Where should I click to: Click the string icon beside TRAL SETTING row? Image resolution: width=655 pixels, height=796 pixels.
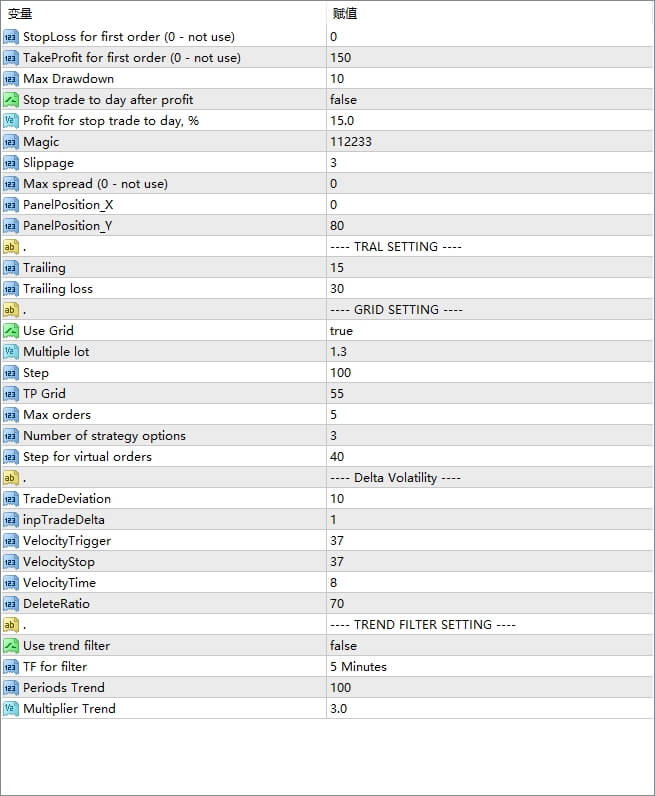[11, 247]
